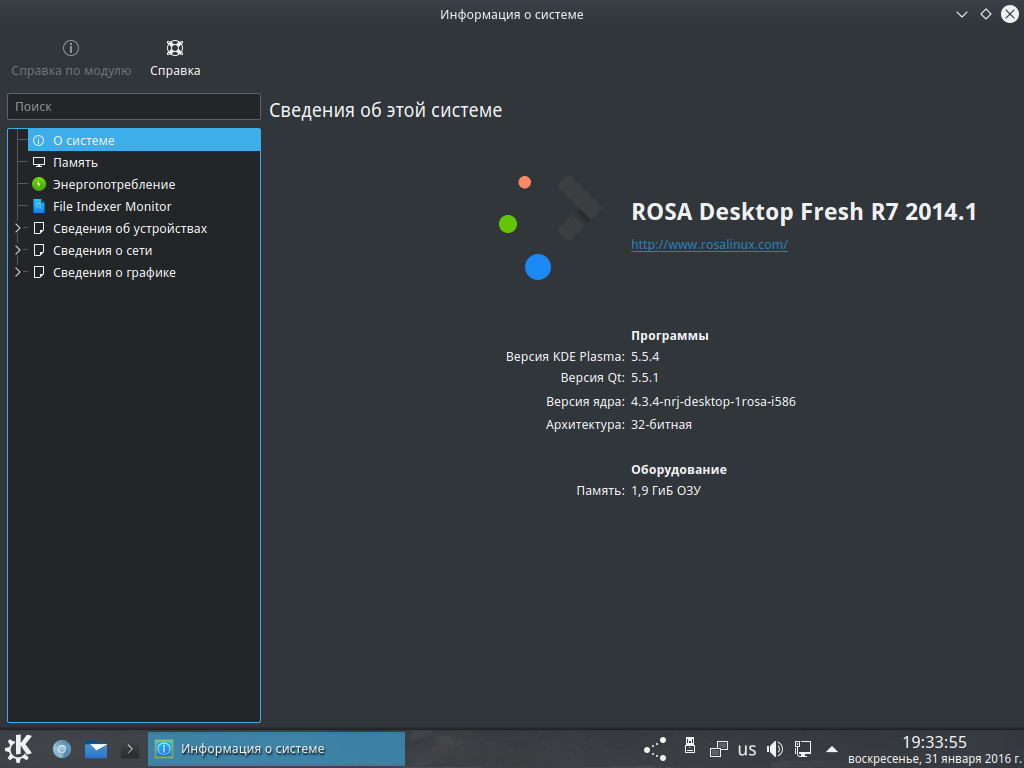Viewport: 1024px width, 768px height.
Task: Click the 32-битная architecture value
Action: 662,424
